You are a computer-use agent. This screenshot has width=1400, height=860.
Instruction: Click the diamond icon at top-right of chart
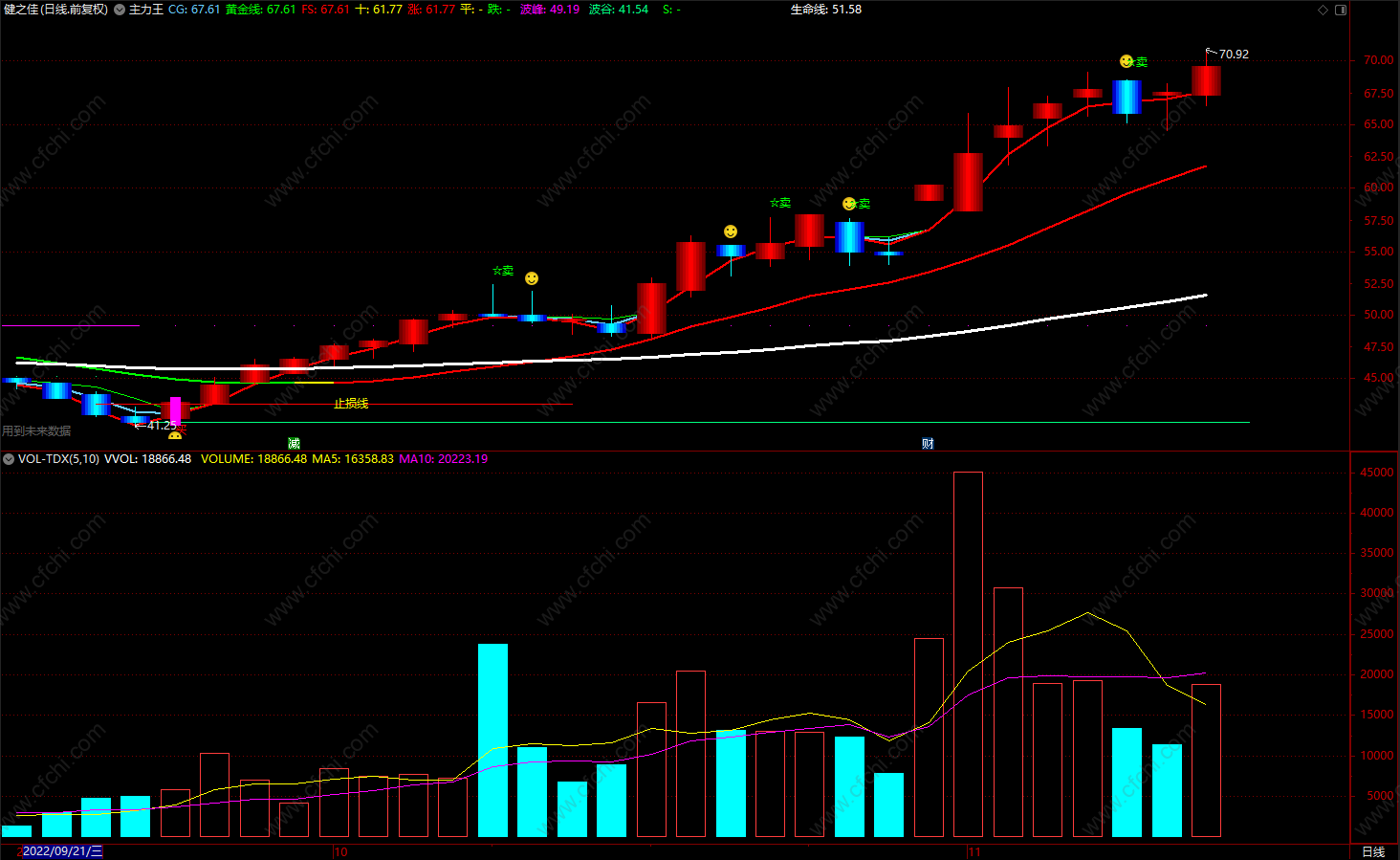pos(1323,10)
